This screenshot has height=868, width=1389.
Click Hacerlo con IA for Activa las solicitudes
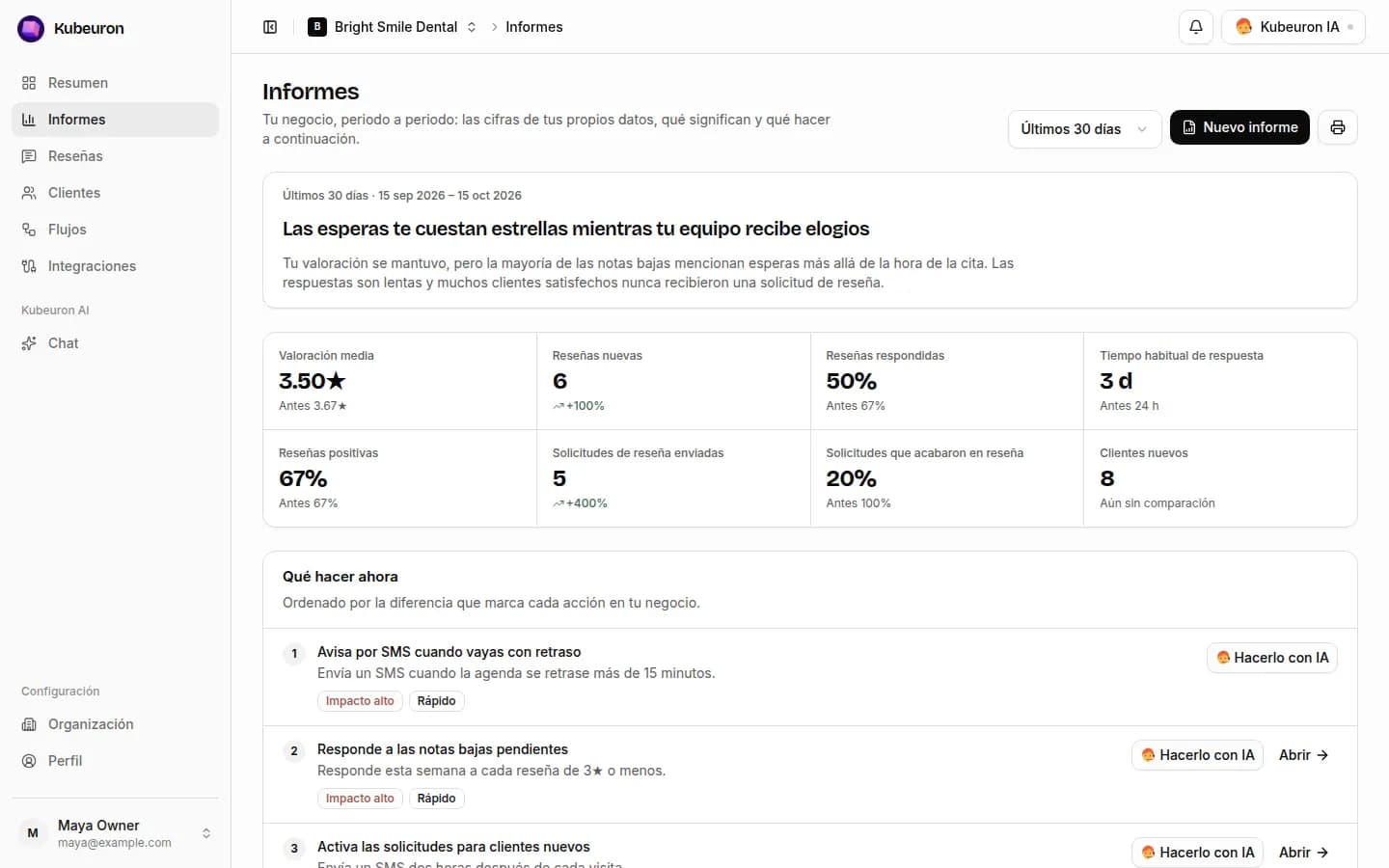pyautogui.click(x=1197, y=853)
